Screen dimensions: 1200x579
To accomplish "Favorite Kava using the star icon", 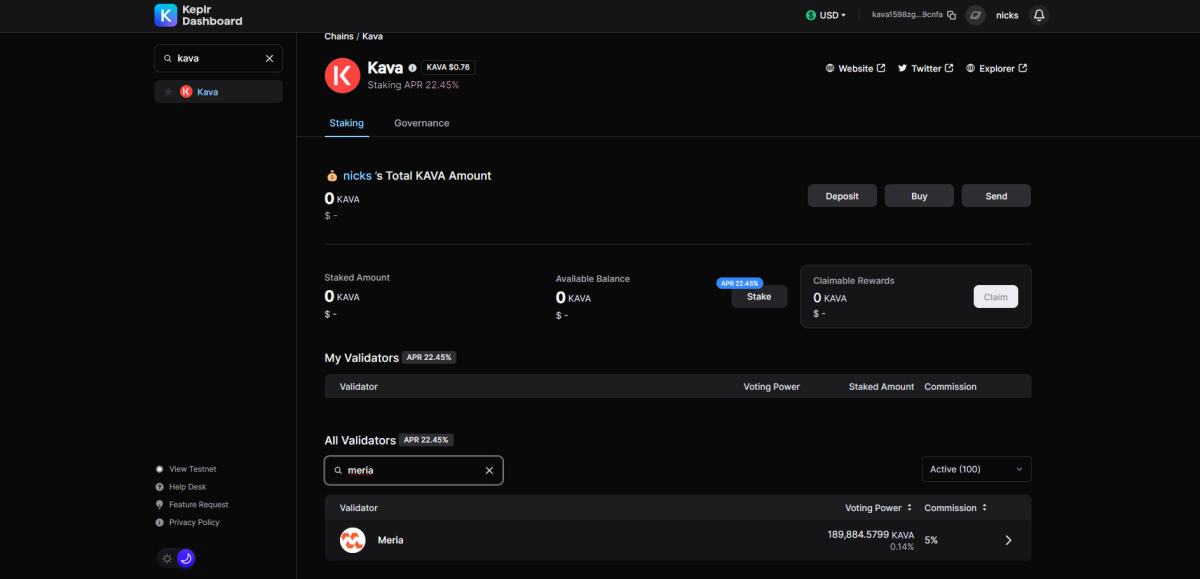I will coord(168,92).
